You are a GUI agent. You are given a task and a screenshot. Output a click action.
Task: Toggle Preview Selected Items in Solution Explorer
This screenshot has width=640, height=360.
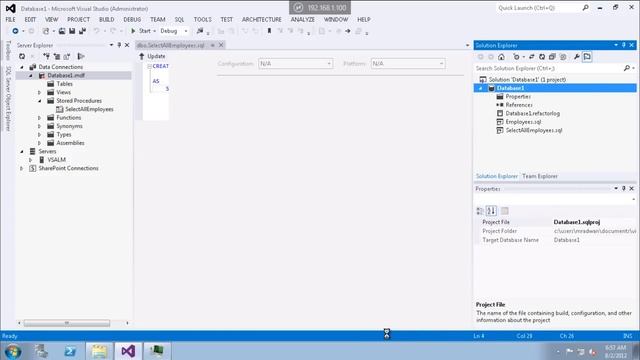point(587,57)
